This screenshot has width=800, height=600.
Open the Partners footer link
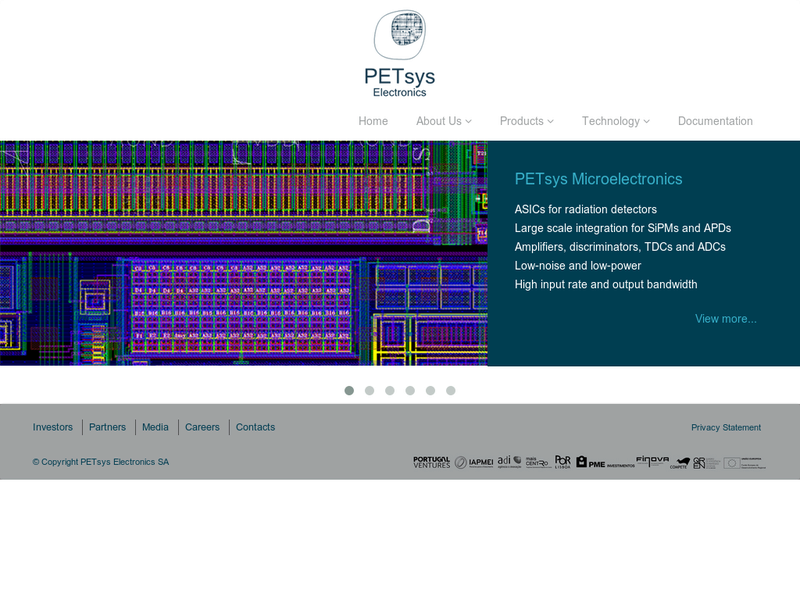pos(107,427)
